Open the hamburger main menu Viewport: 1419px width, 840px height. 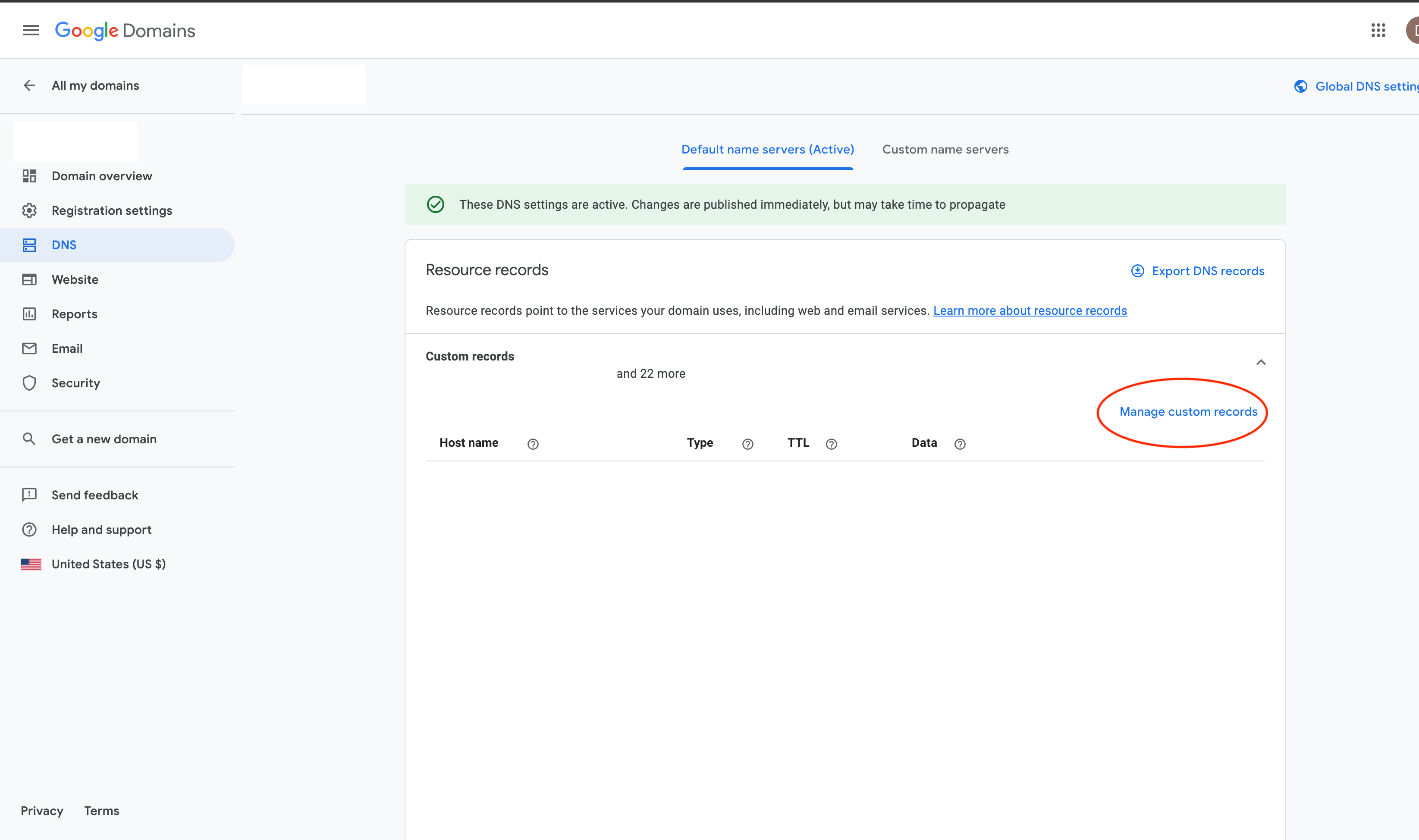(31, 31)
